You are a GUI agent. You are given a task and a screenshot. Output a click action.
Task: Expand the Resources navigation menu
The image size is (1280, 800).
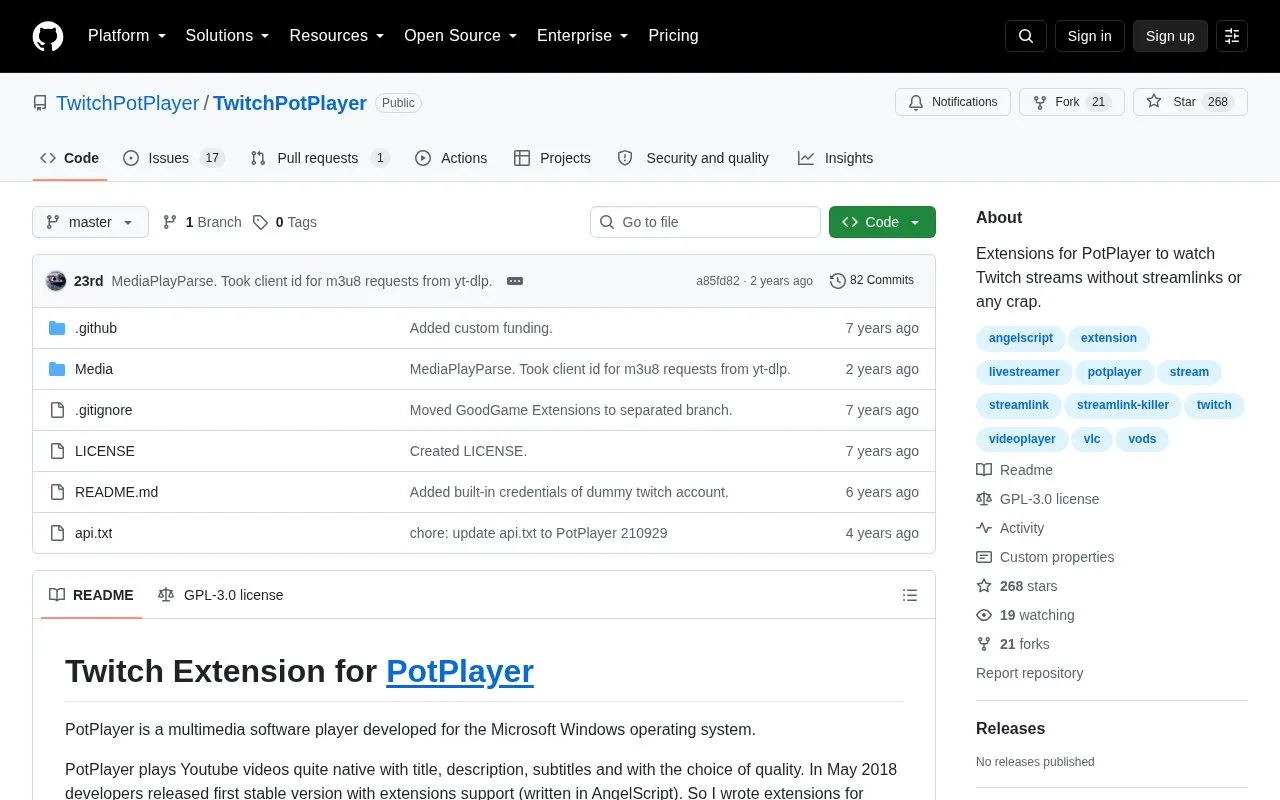337,36
